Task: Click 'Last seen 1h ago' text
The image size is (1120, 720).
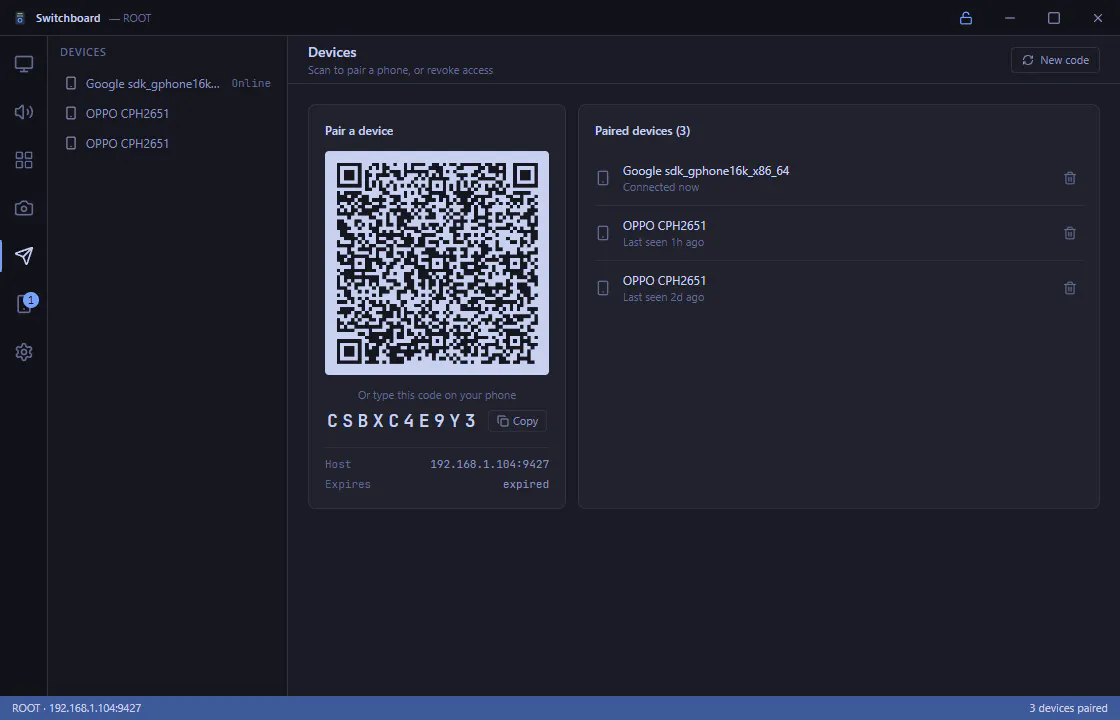Action: (x=663, y=242)
